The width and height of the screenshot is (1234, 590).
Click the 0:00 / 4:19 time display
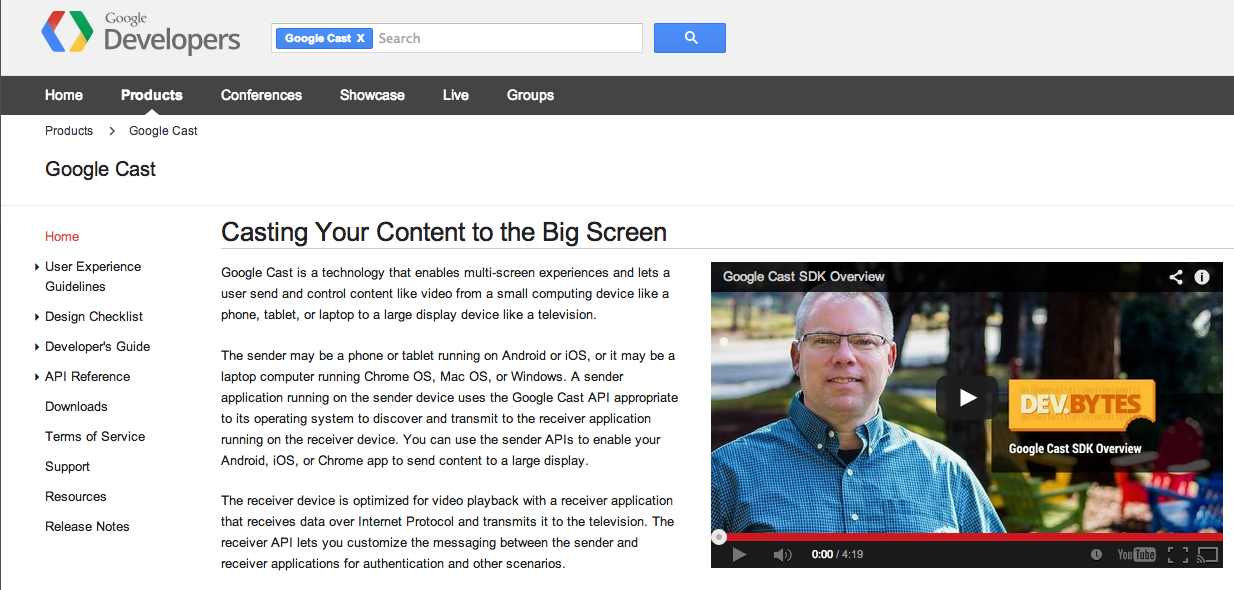pos(837,554)
